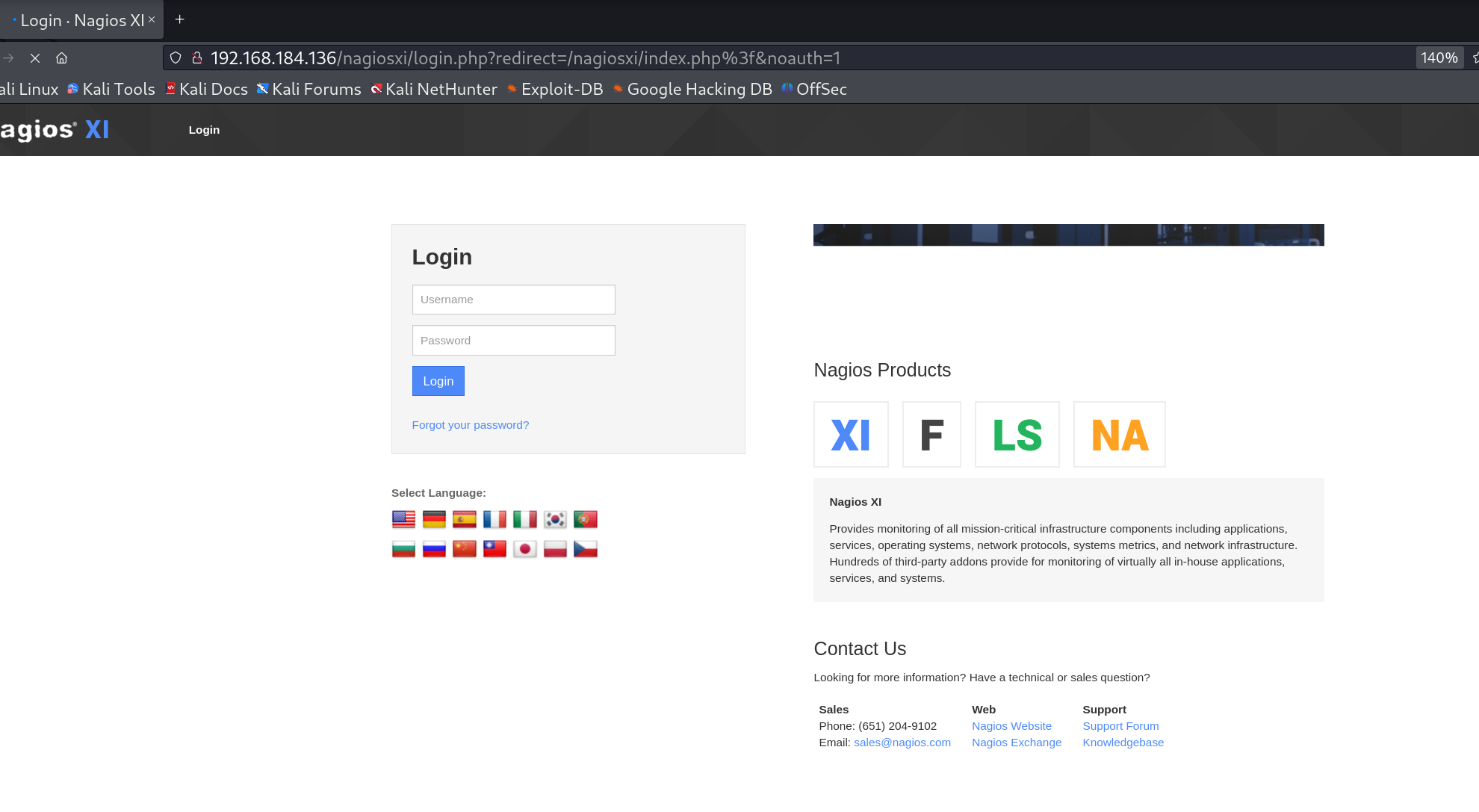Click the Contact Us heading
Screen dimensions: 1479x812
pyautogui.click(x=860, y=648)
